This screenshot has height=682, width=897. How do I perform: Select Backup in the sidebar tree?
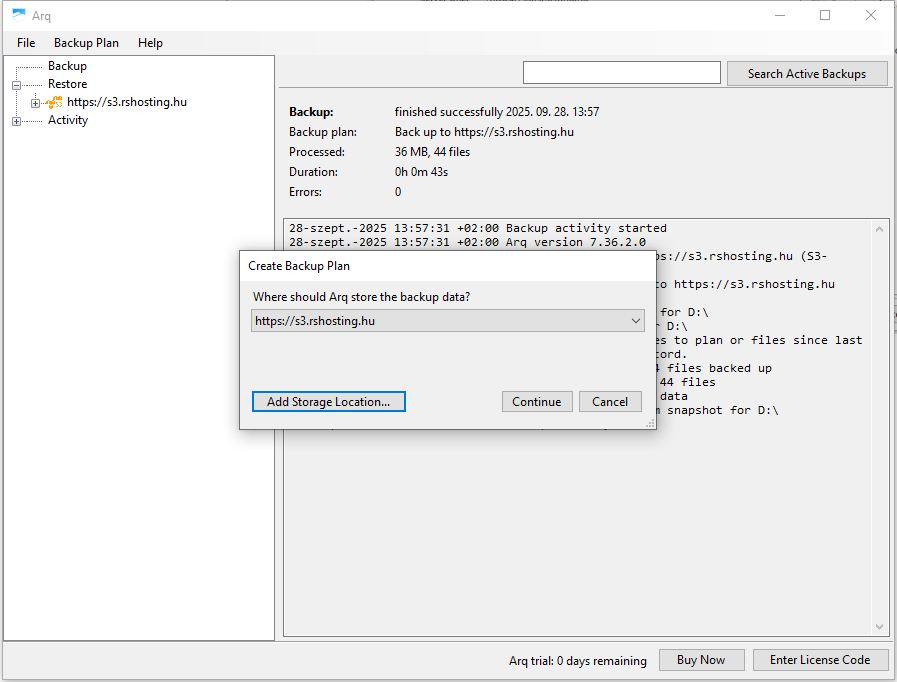[67, 66]
